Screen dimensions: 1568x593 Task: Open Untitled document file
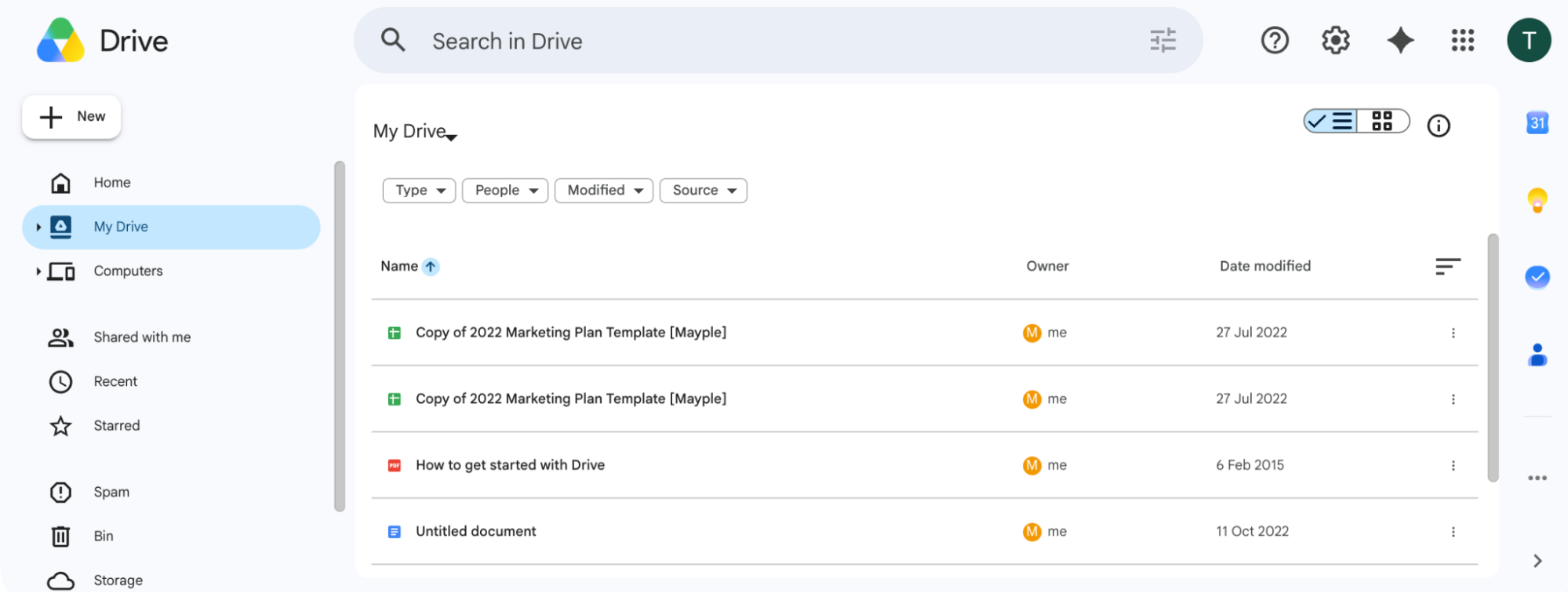[475, 532]
